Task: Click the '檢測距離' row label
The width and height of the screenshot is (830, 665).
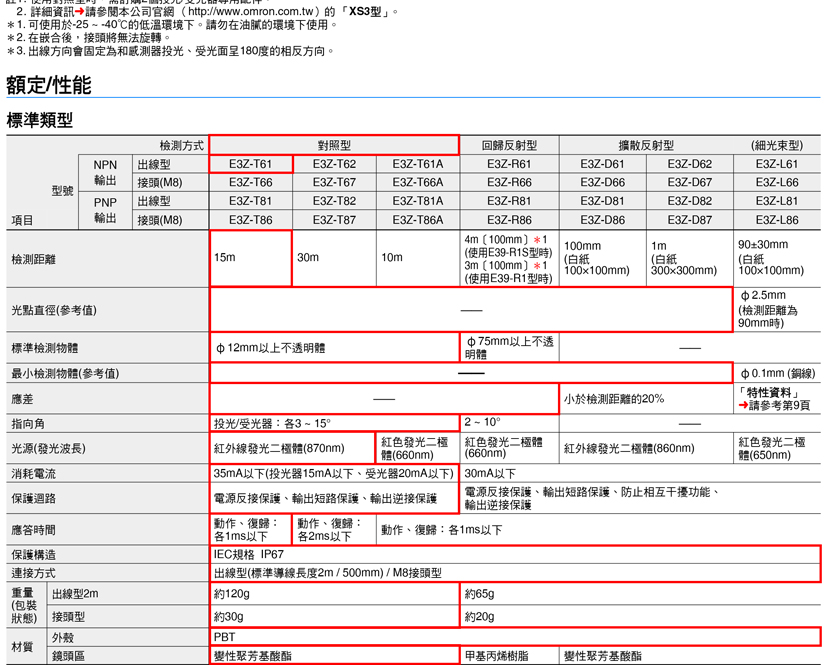Action: click(x=33, y=259)
